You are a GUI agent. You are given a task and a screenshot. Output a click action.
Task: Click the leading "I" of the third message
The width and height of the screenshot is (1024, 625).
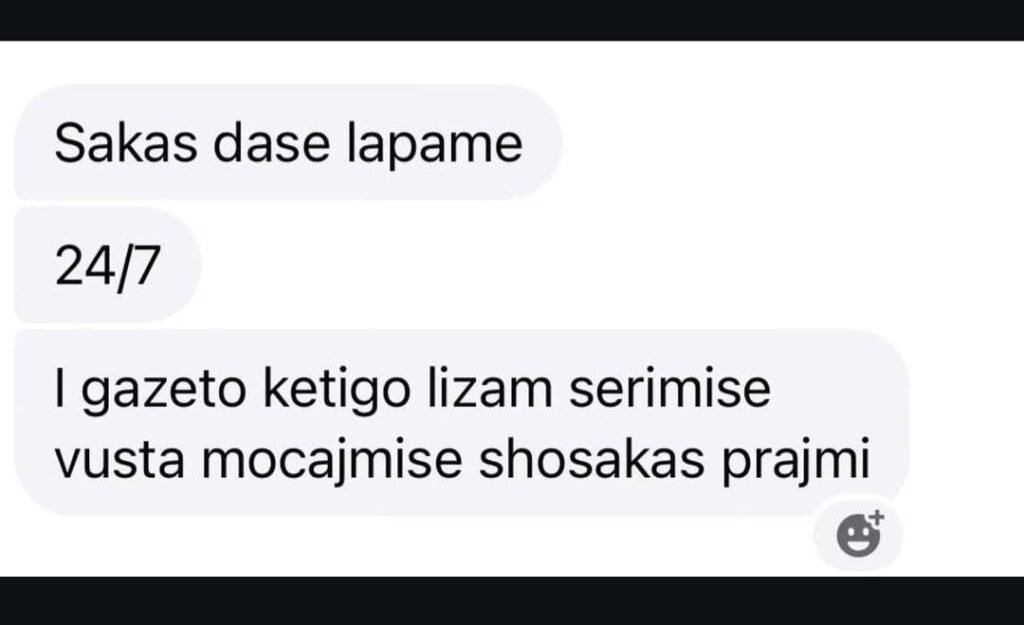tap(61, 389)
